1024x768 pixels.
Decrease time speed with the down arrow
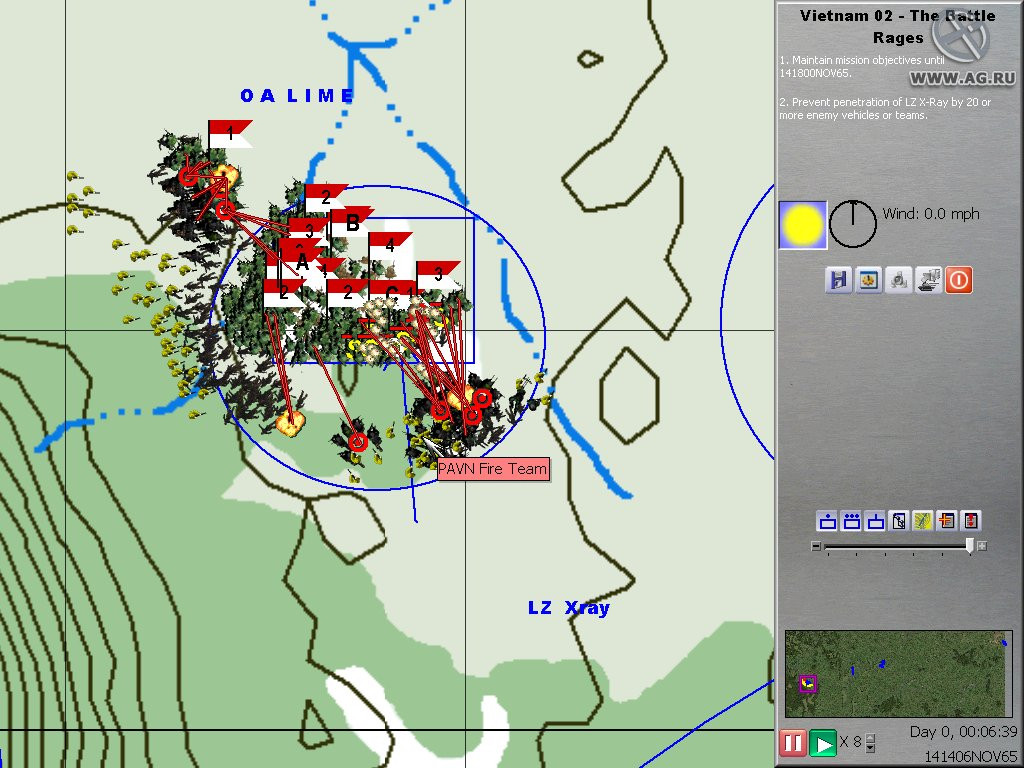(869, 748)
